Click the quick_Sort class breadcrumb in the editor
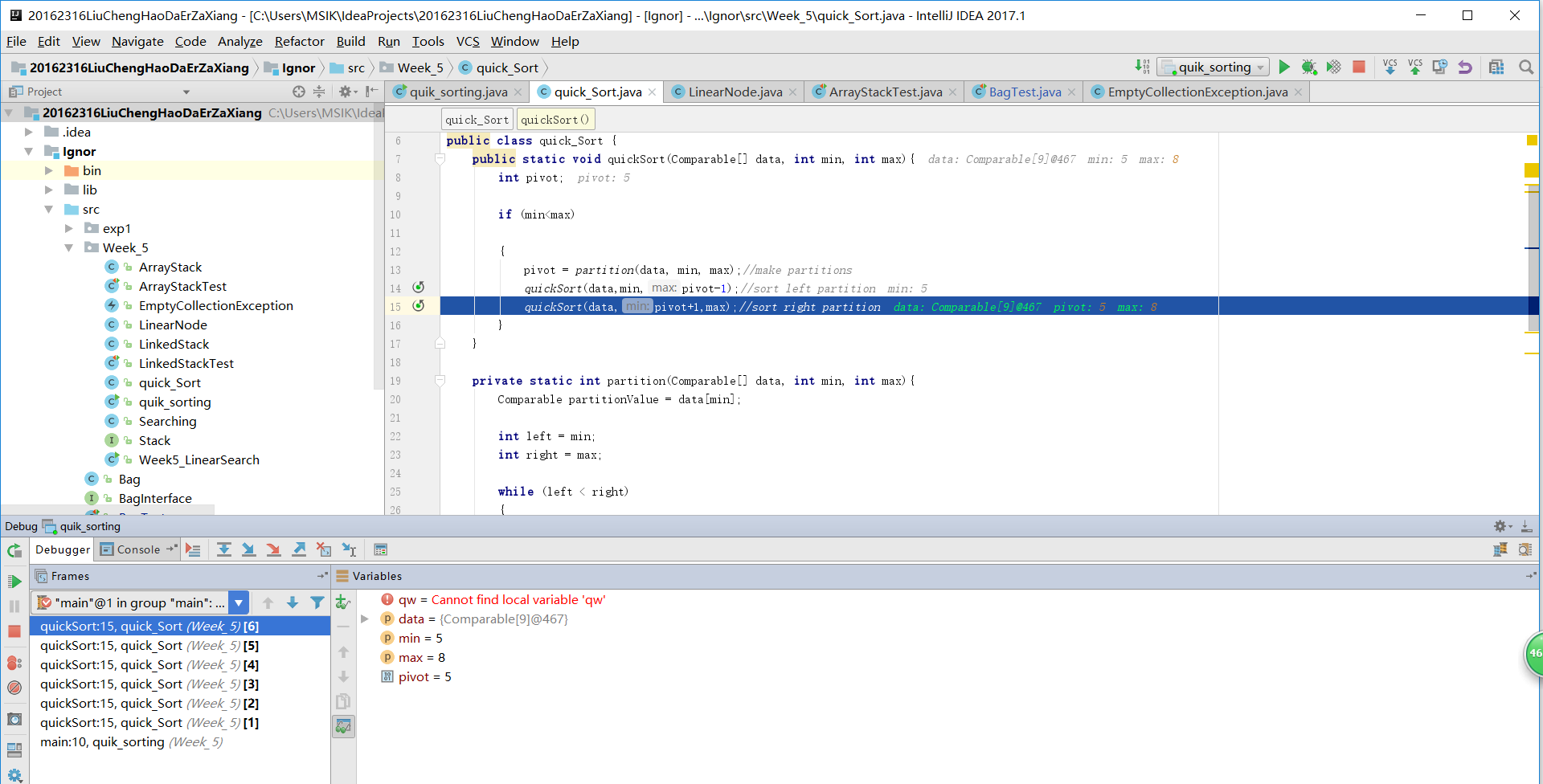Viewport: 1543px width, 784px height. pos(477,120)
